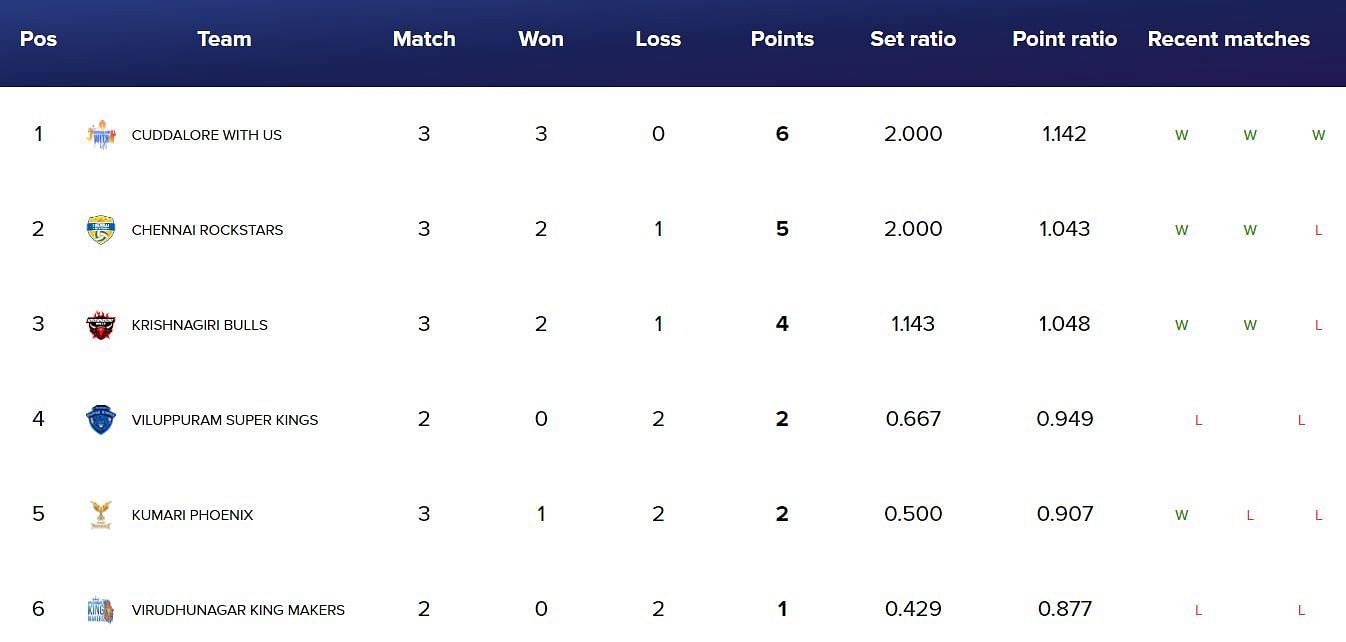Sort the table by the Points column
The image size is (1346, 642).
click(782, 39)
